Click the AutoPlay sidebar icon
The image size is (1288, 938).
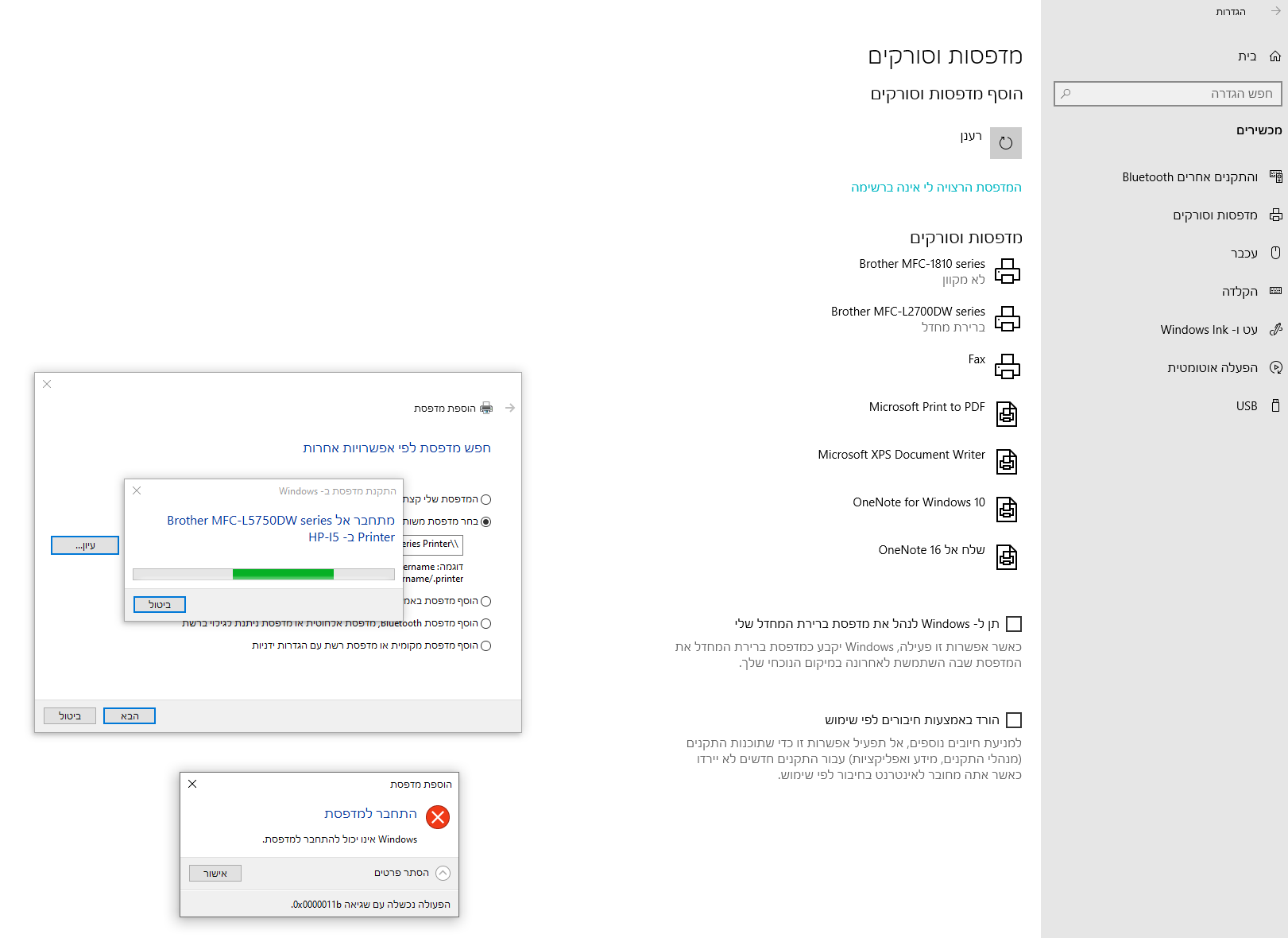coord(1276,367)
